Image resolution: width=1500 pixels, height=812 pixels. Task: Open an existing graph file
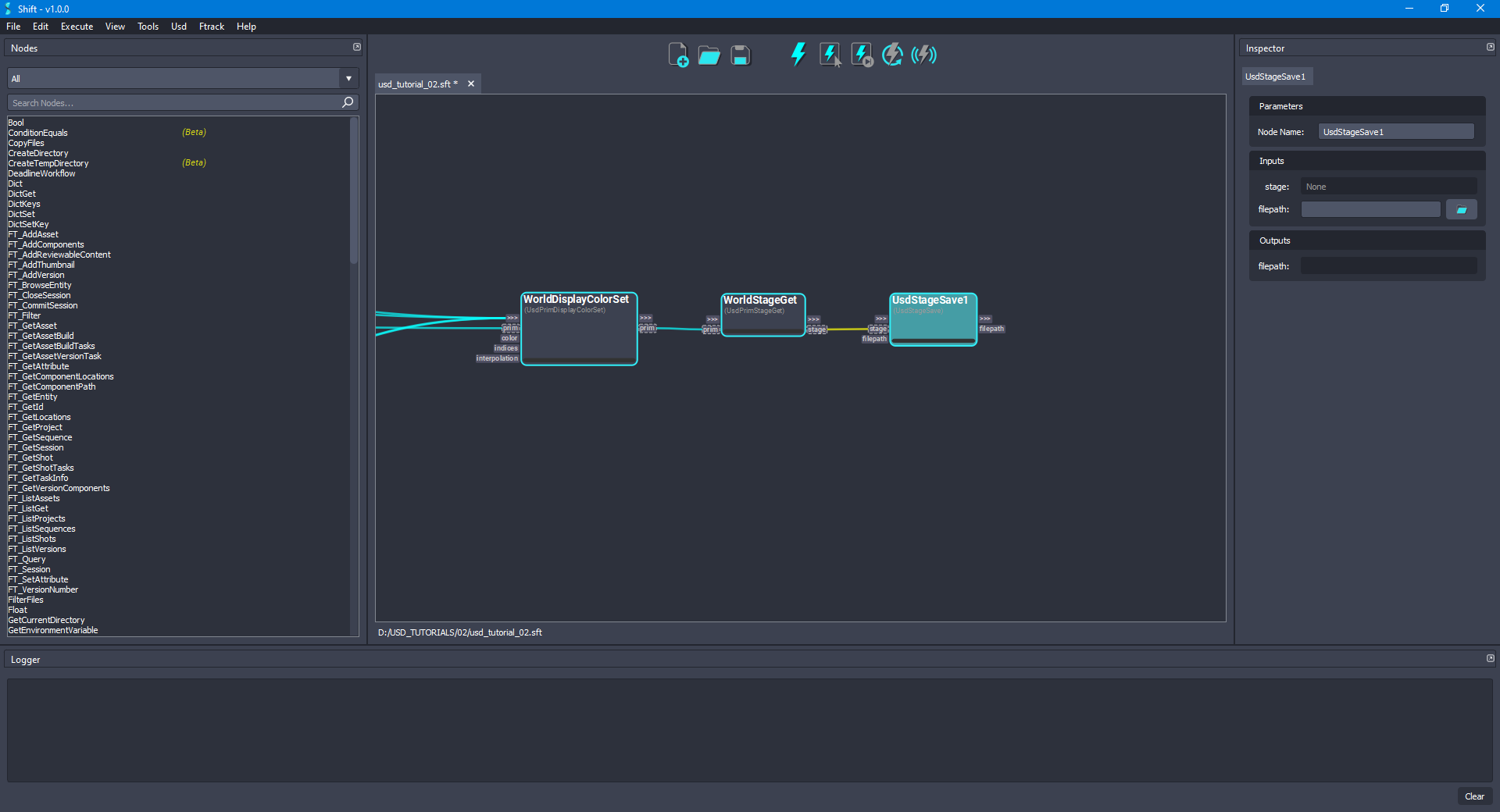coord(709,55)
